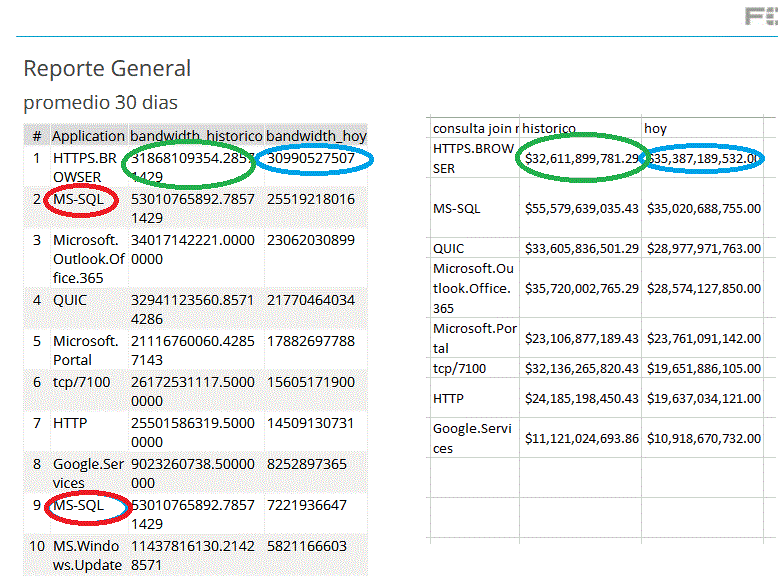Click the value 8252897365 in row 8
Screen dimensions: 778x585
coord(307,464)
